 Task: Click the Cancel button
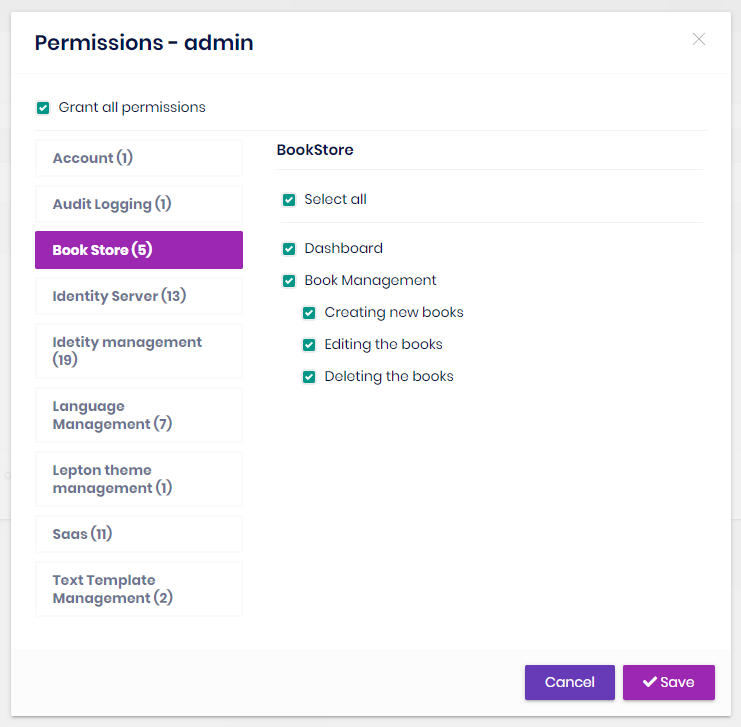click(569, 682)
